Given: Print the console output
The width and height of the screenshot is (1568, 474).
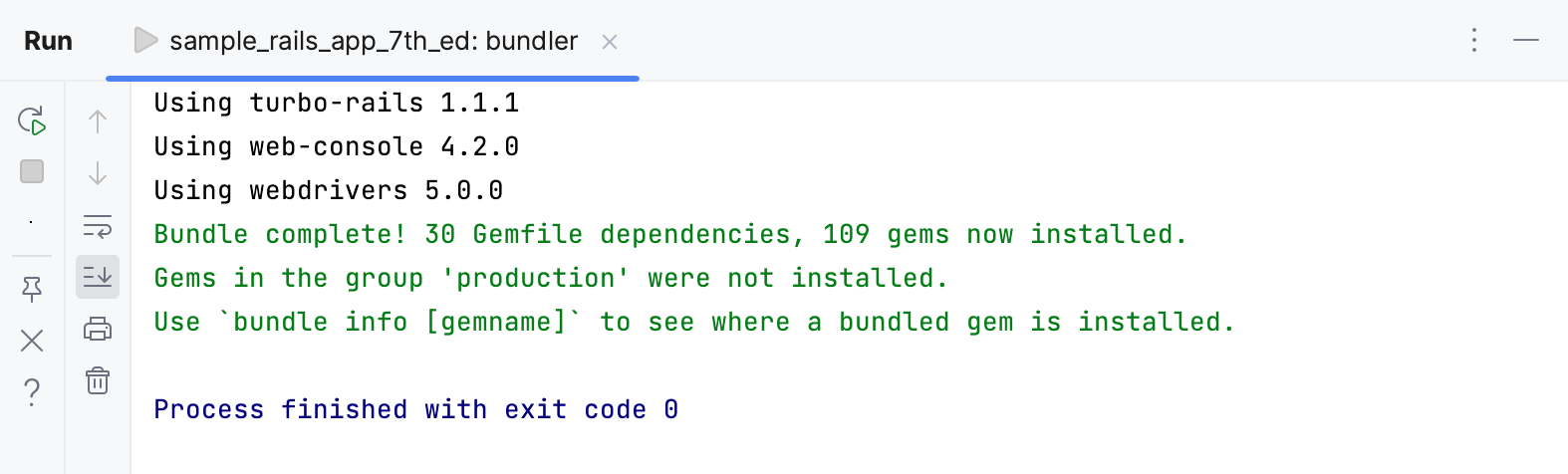Looking at the screenshot, I should coord(98,329).
